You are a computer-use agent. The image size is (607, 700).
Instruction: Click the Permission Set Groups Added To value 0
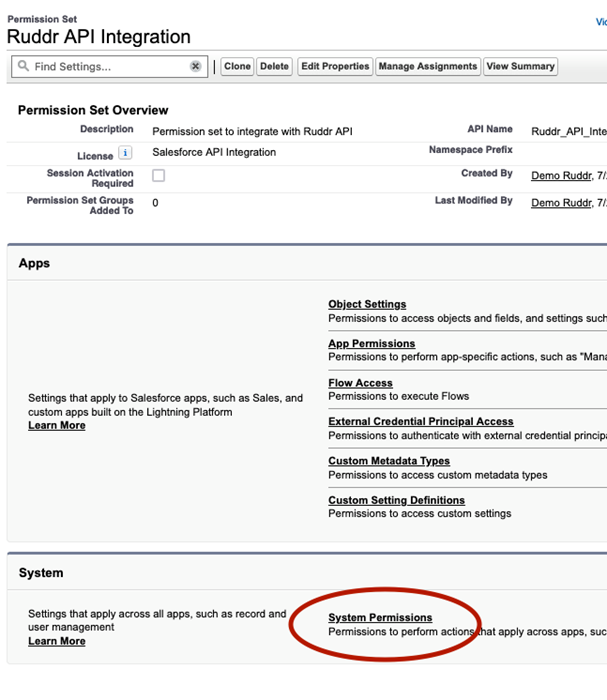pos(155,203)
